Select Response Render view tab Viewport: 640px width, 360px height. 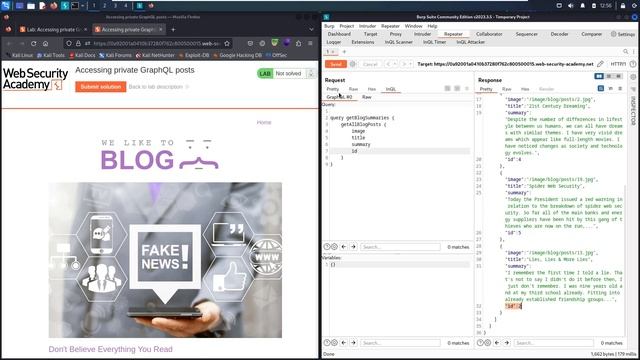tap(546, 89)
